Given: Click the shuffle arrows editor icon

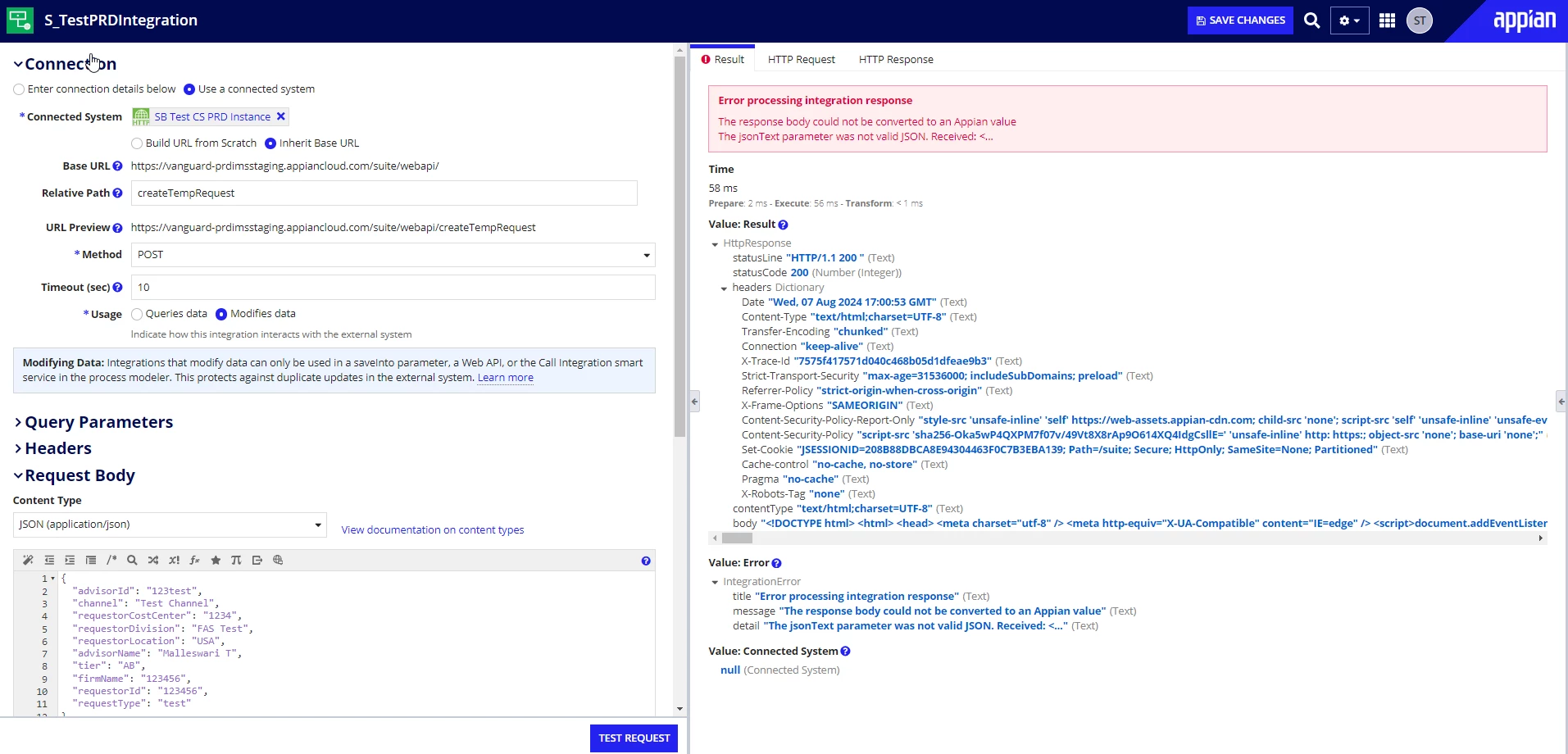Looking at the screenshot, I should coord(153,560).
